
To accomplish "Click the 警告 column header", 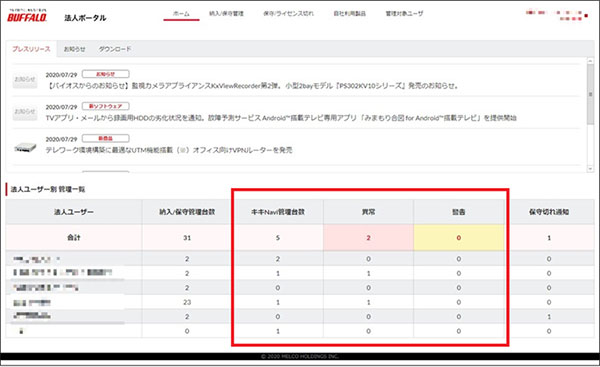I will click(458, 212).
